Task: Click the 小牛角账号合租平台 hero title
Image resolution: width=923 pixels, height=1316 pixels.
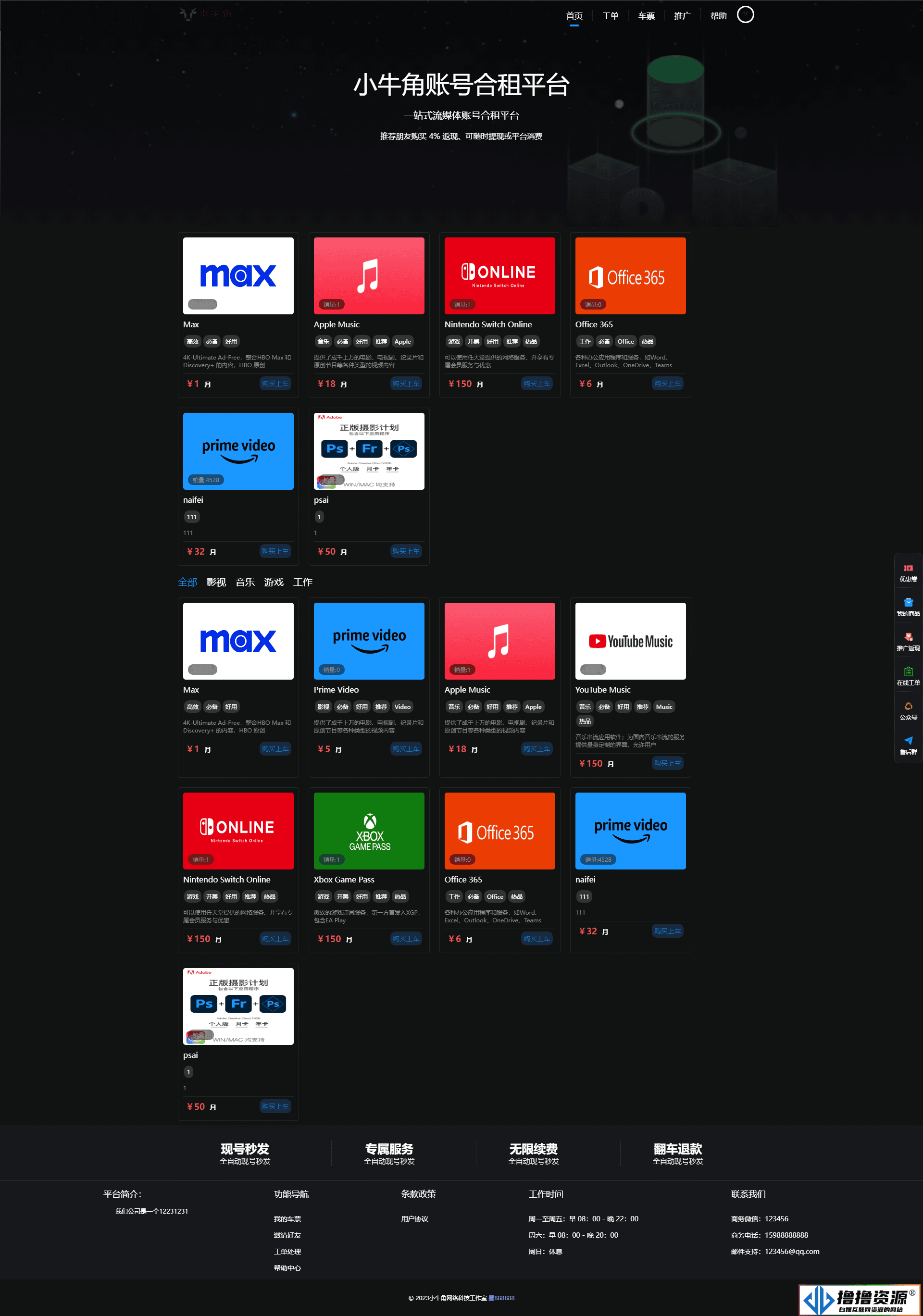Action: coord(461,86)
